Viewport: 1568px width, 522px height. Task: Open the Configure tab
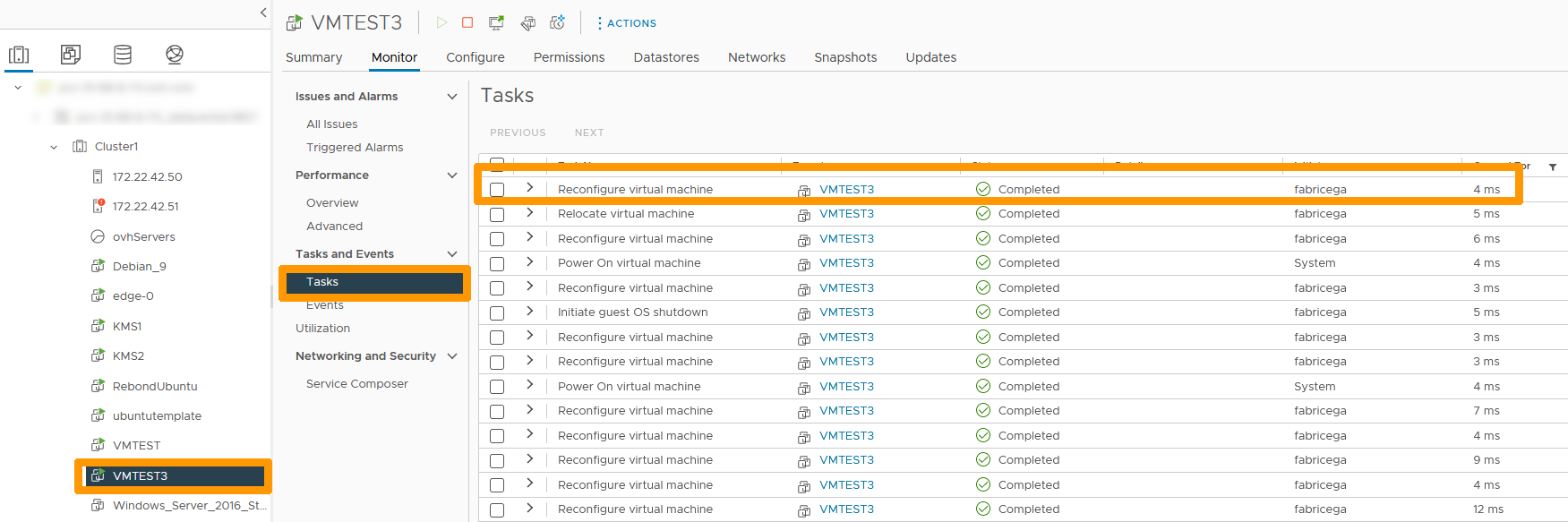click(x=476, y=57)
